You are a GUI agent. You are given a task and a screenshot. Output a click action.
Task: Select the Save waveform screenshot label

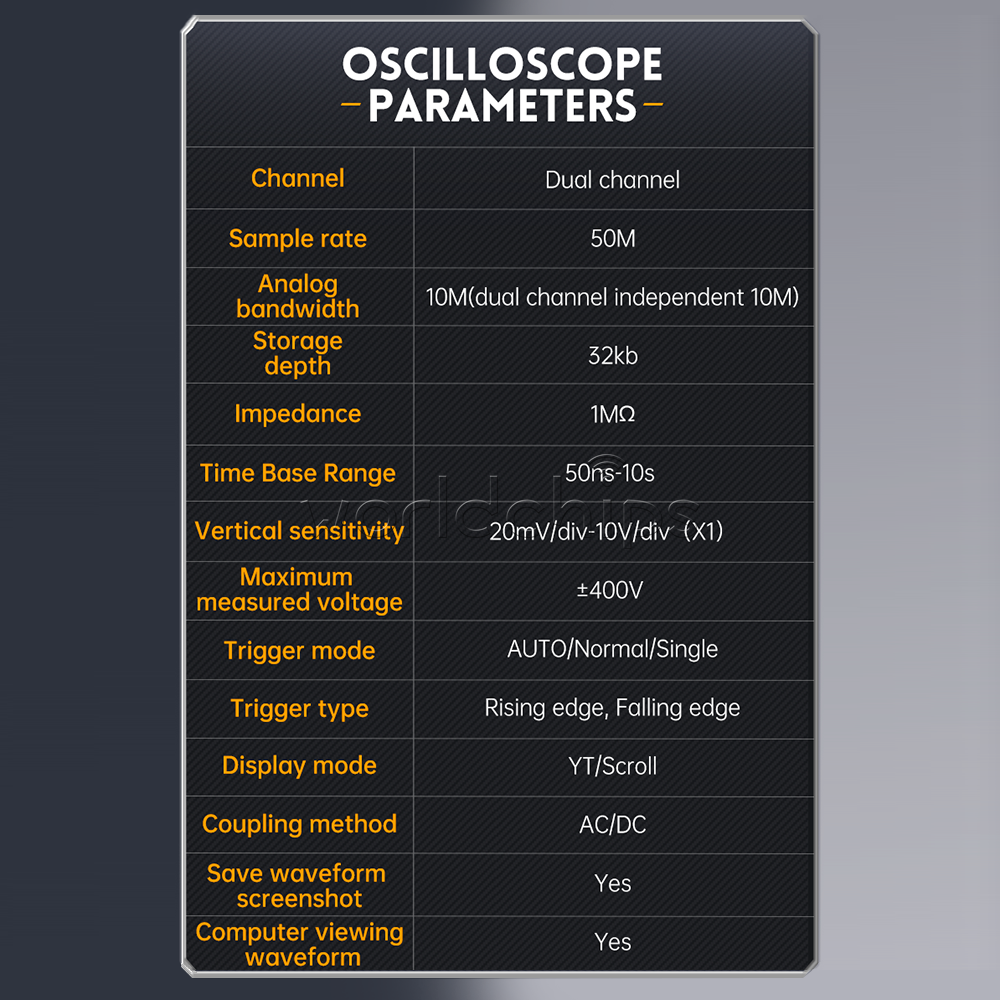pos(297,885)
